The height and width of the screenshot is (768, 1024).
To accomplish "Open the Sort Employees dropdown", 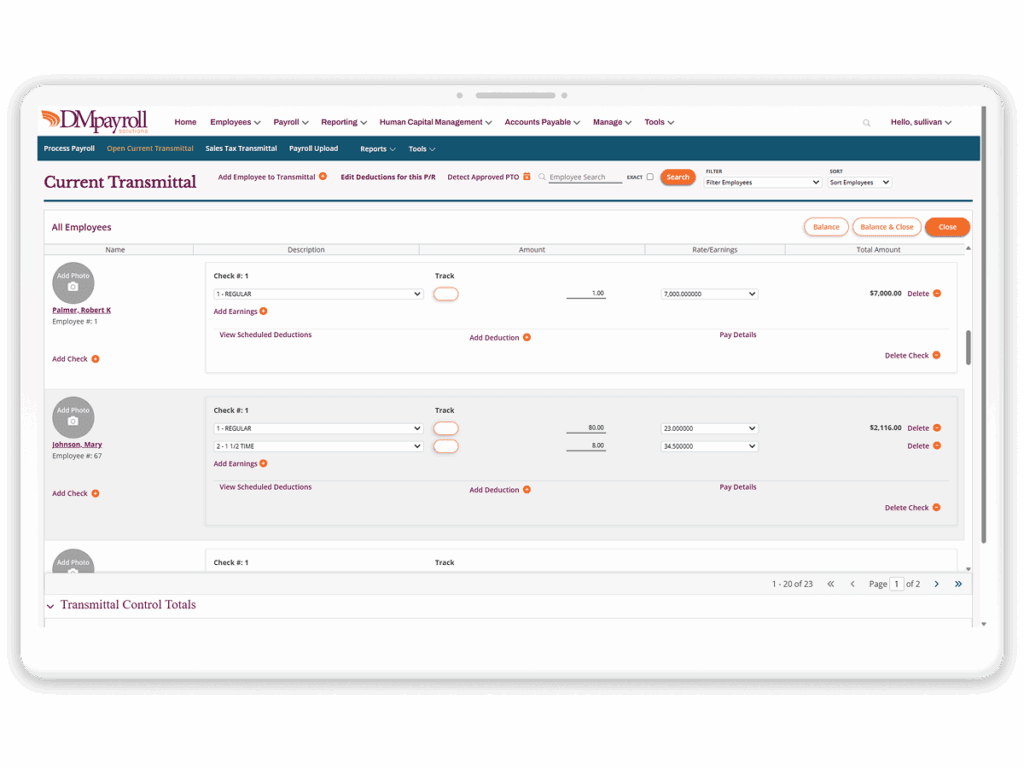I will 859,183.
